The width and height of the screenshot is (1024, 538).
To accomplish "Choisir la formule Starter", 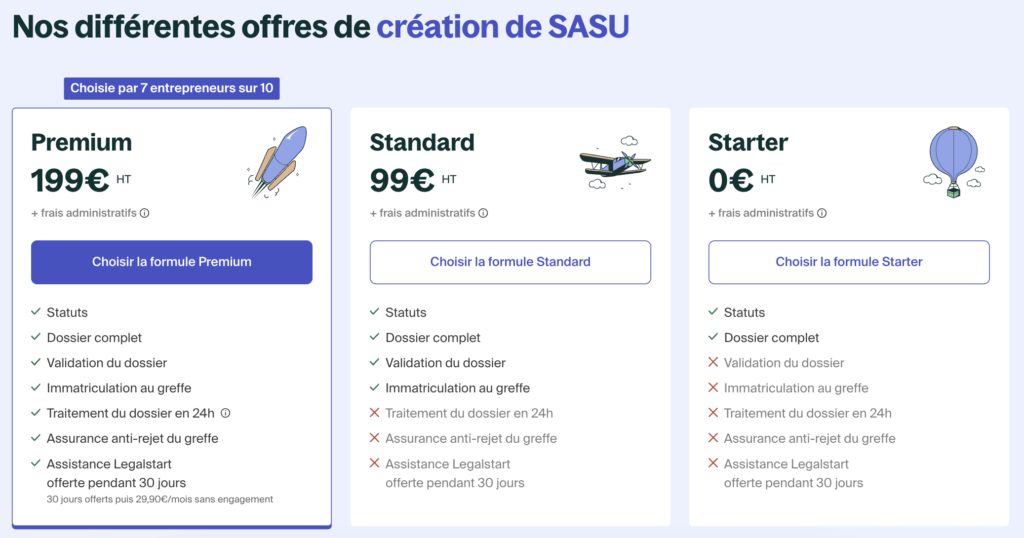I will coord(849,262).
